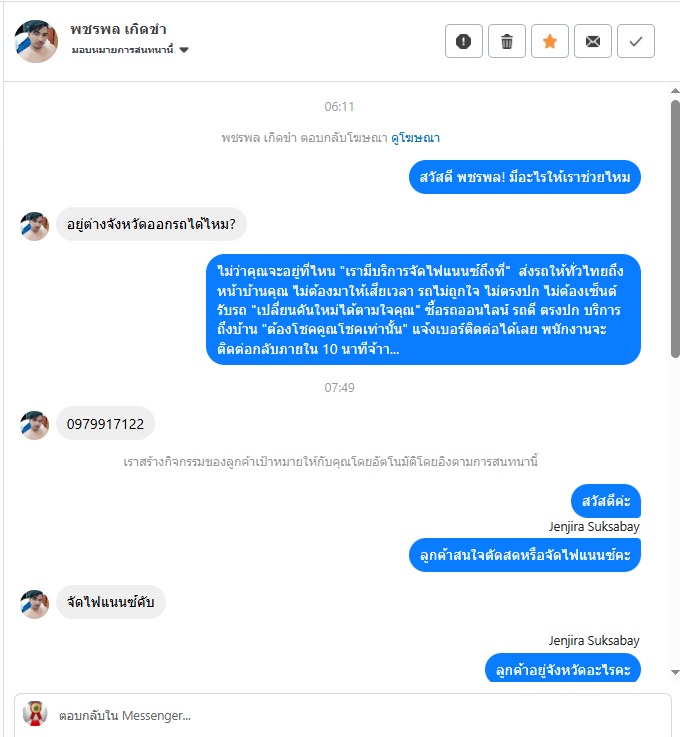Select the สวัสดีค่ะ sent message bubble
The image size is (680, 737).
tap(606, 501)
